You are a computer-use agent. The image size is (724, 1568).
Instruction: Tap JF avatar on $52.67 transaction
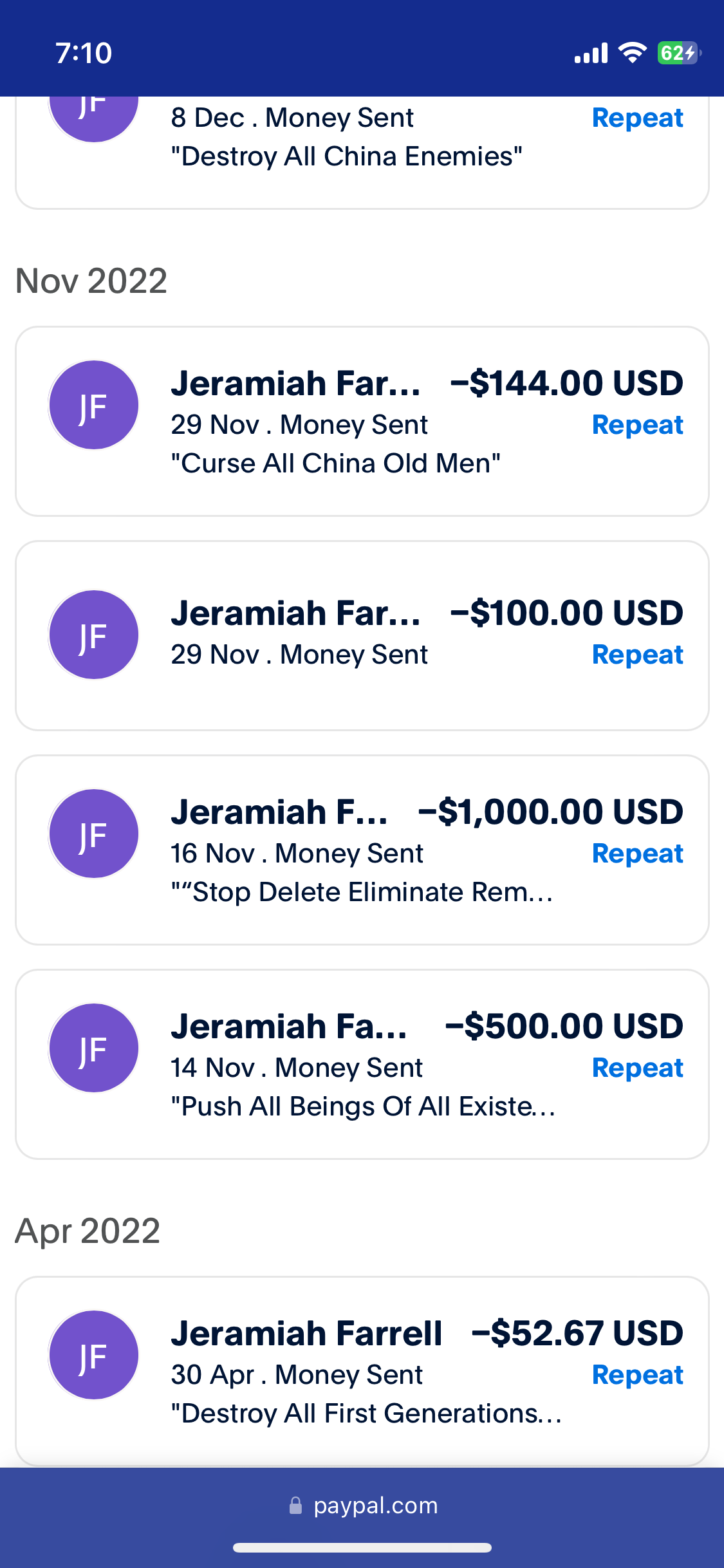[94, 1355]
